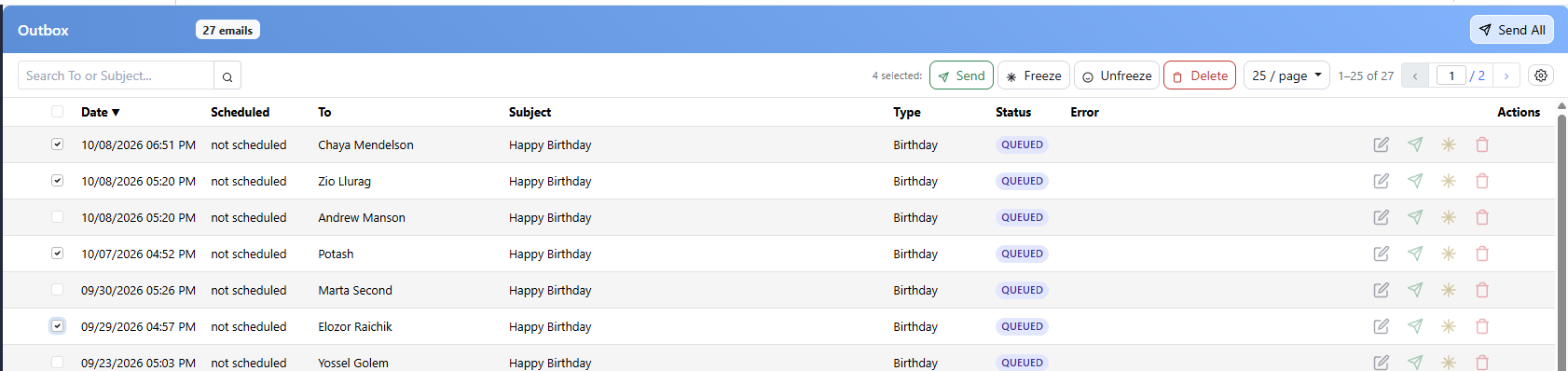Send the Marta Second email
The height and width of the screenshot is (371, 1568).
1415,290
